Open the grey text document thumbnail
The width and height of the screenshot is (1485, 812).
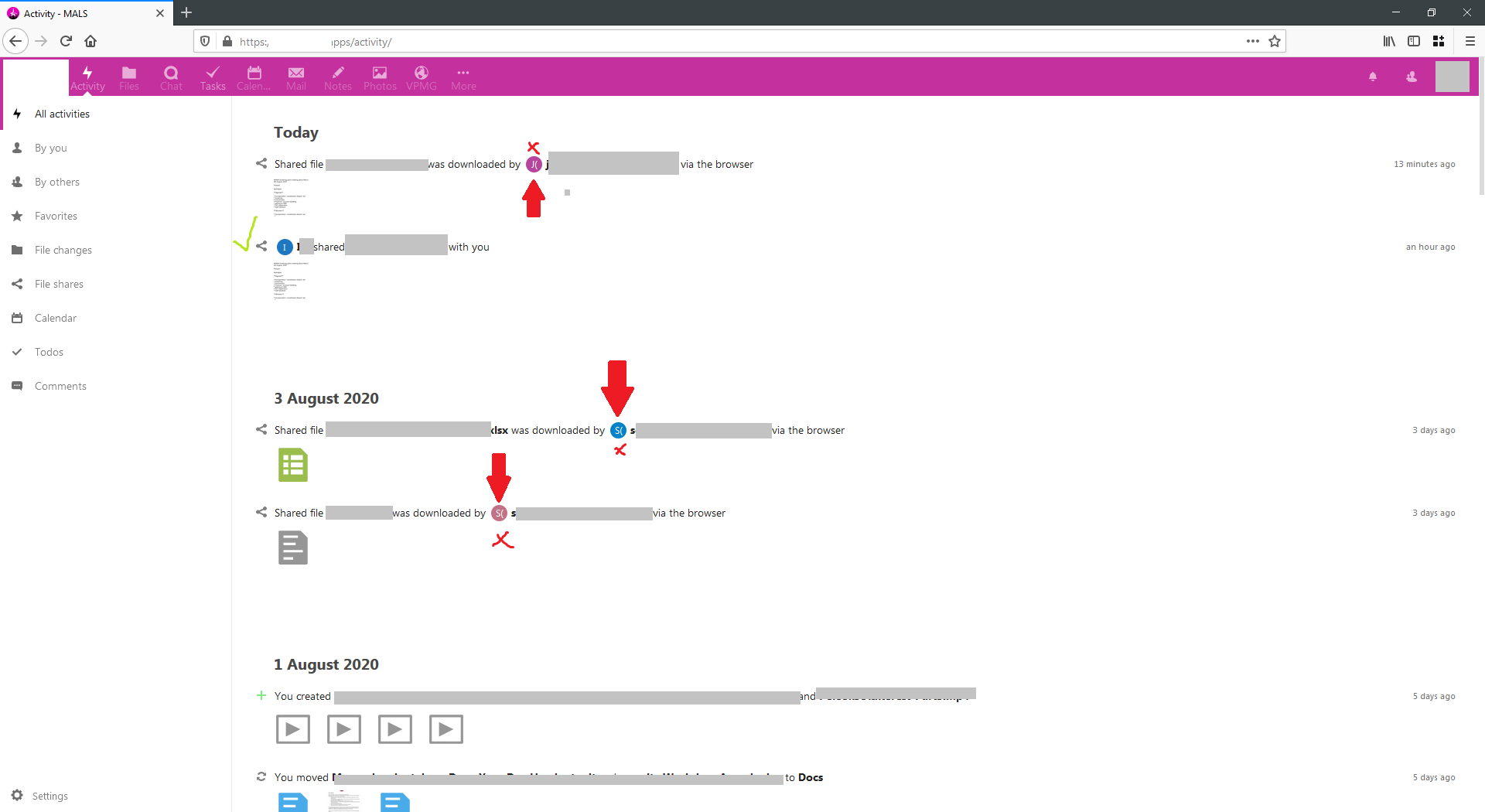[x=293, y=548]
